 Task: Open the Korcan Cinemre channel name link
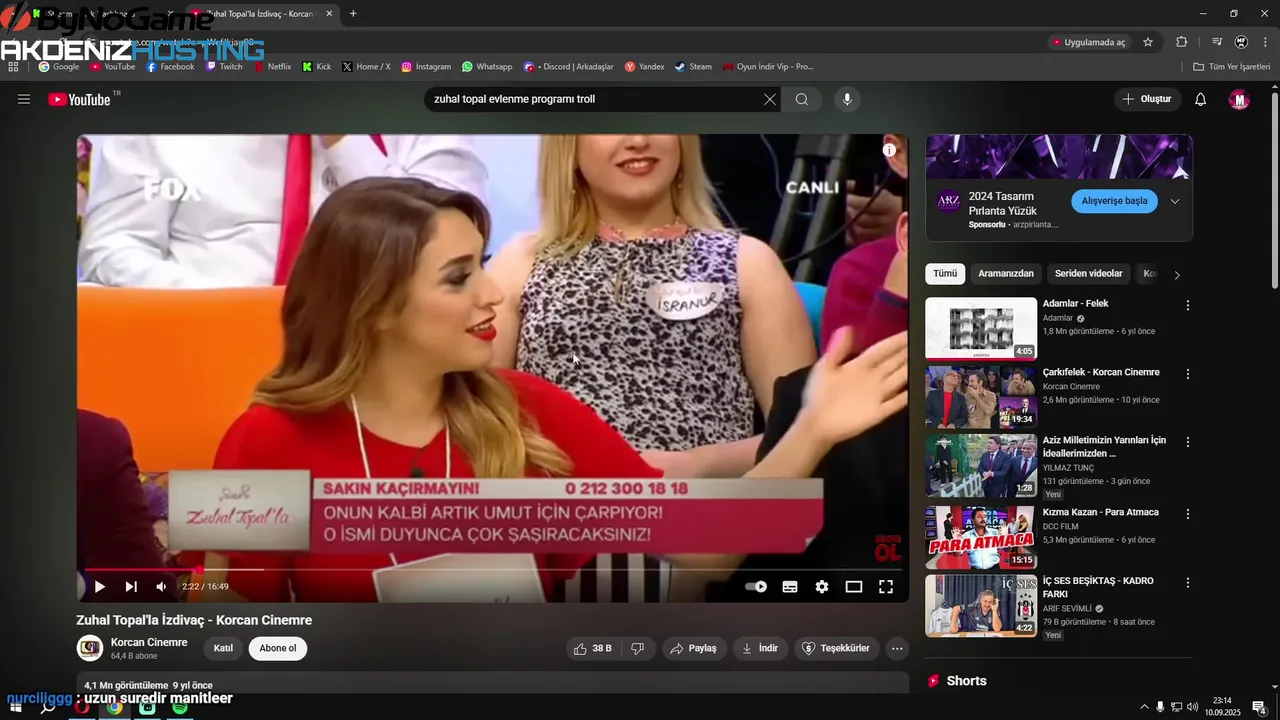[x=149, y=642]
